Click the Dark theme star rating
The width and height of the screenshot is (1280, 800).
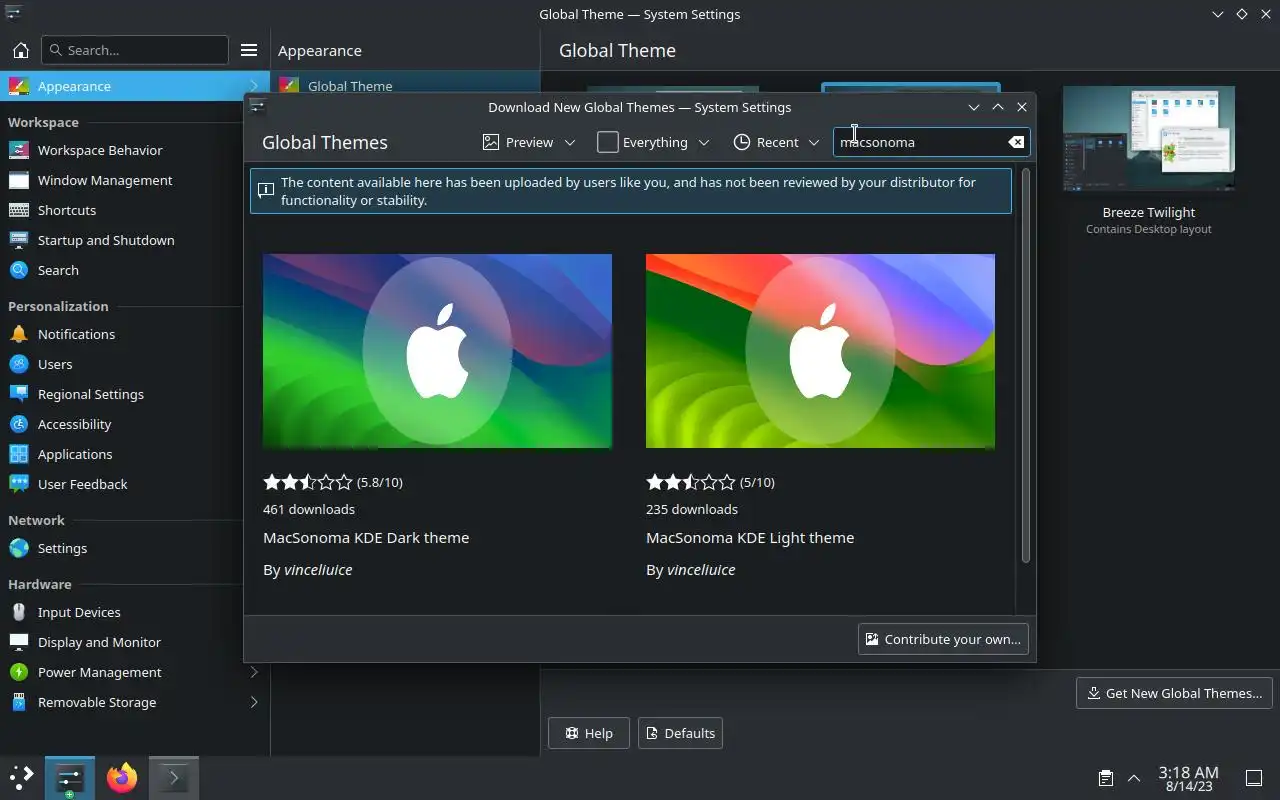308,482
